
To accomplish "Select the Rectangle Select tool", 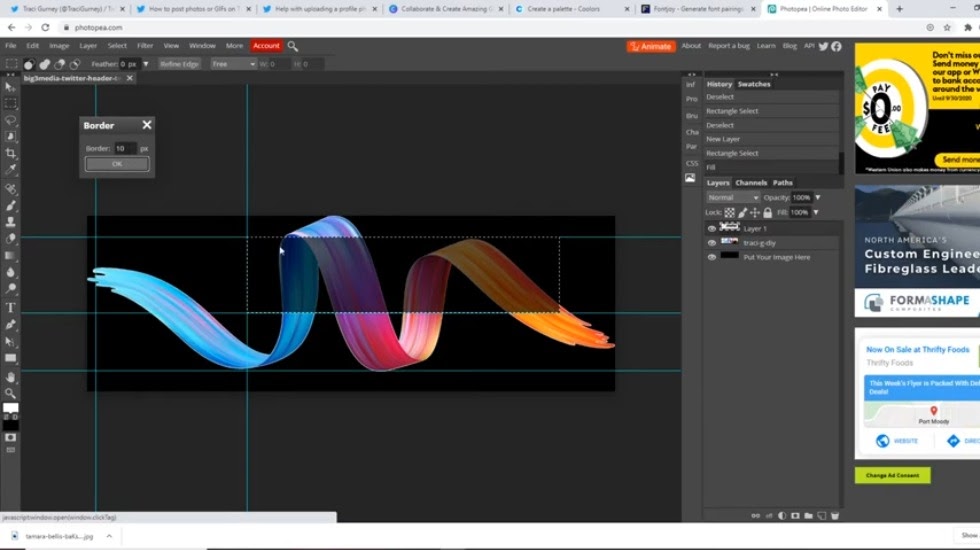I will click(10, 103).
